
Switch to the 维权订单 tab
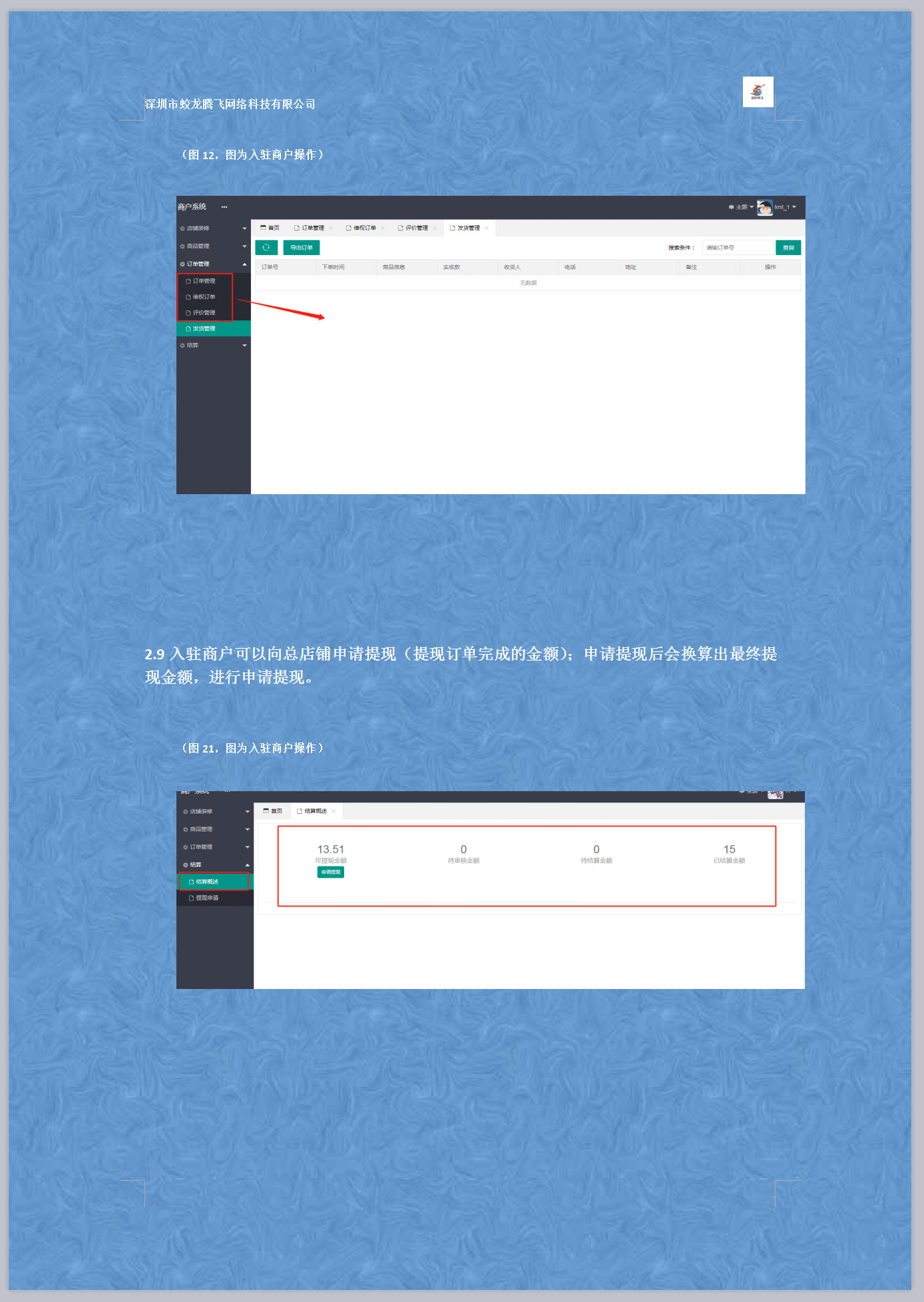pos(364,228)
